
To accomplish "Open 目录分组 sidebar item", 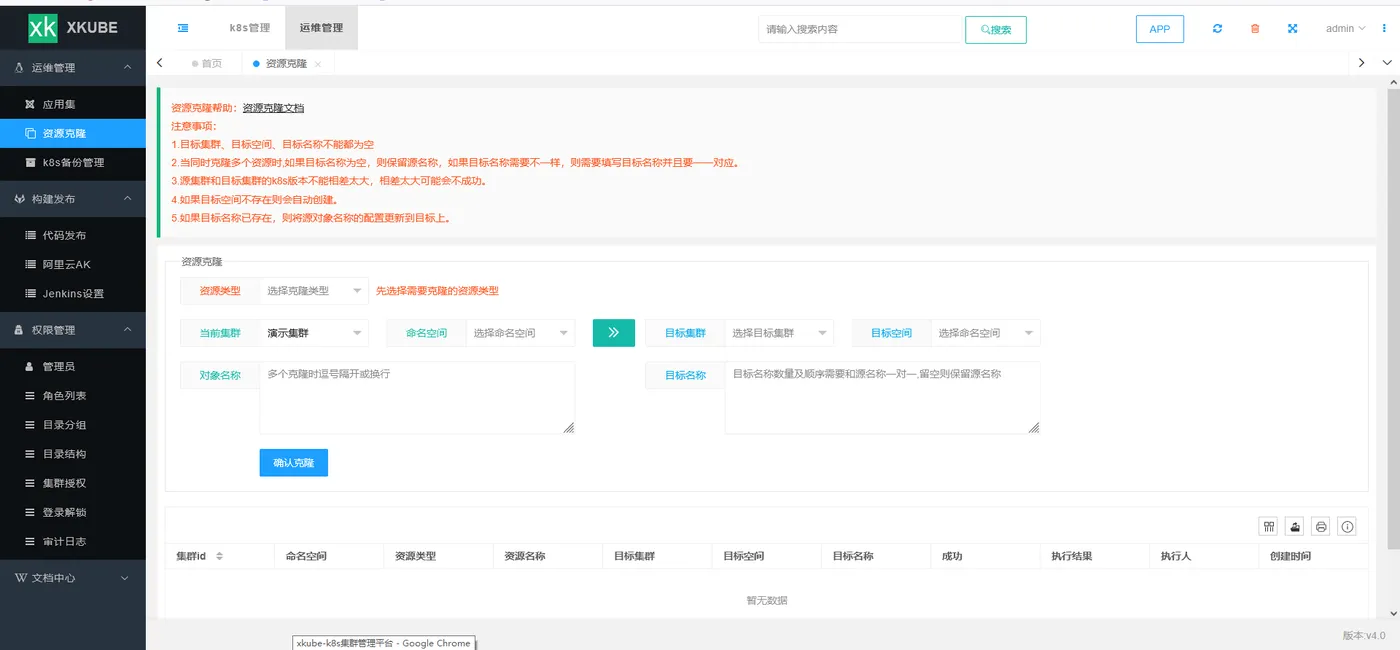I will coord(73,424).
